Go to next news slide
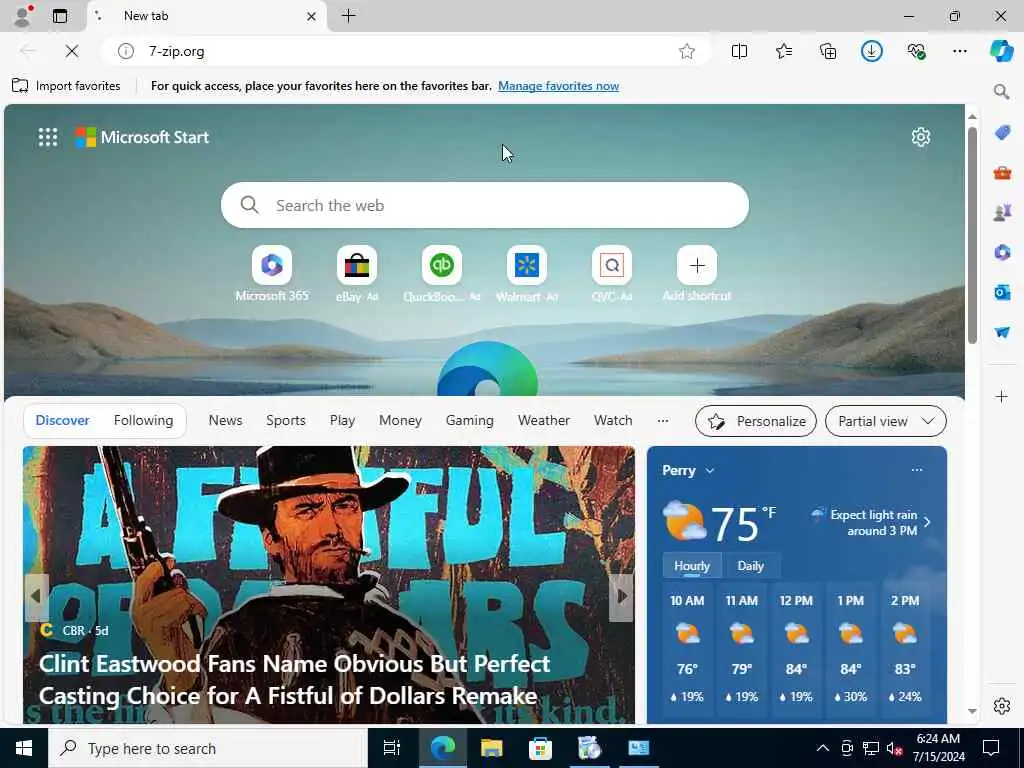The height and width of the screenshot is (768, 1024). (x=622, y=597)
